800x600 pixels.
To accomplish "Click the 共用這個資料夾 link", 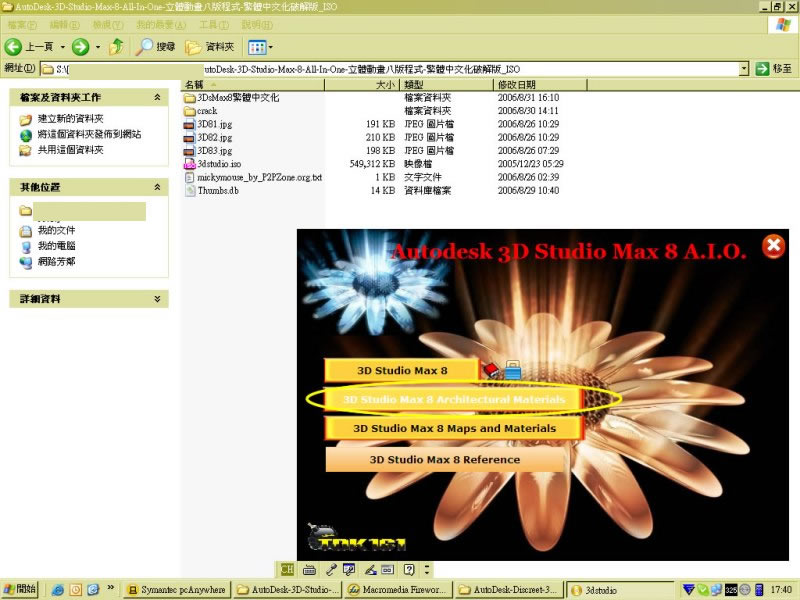I will 70,149.
